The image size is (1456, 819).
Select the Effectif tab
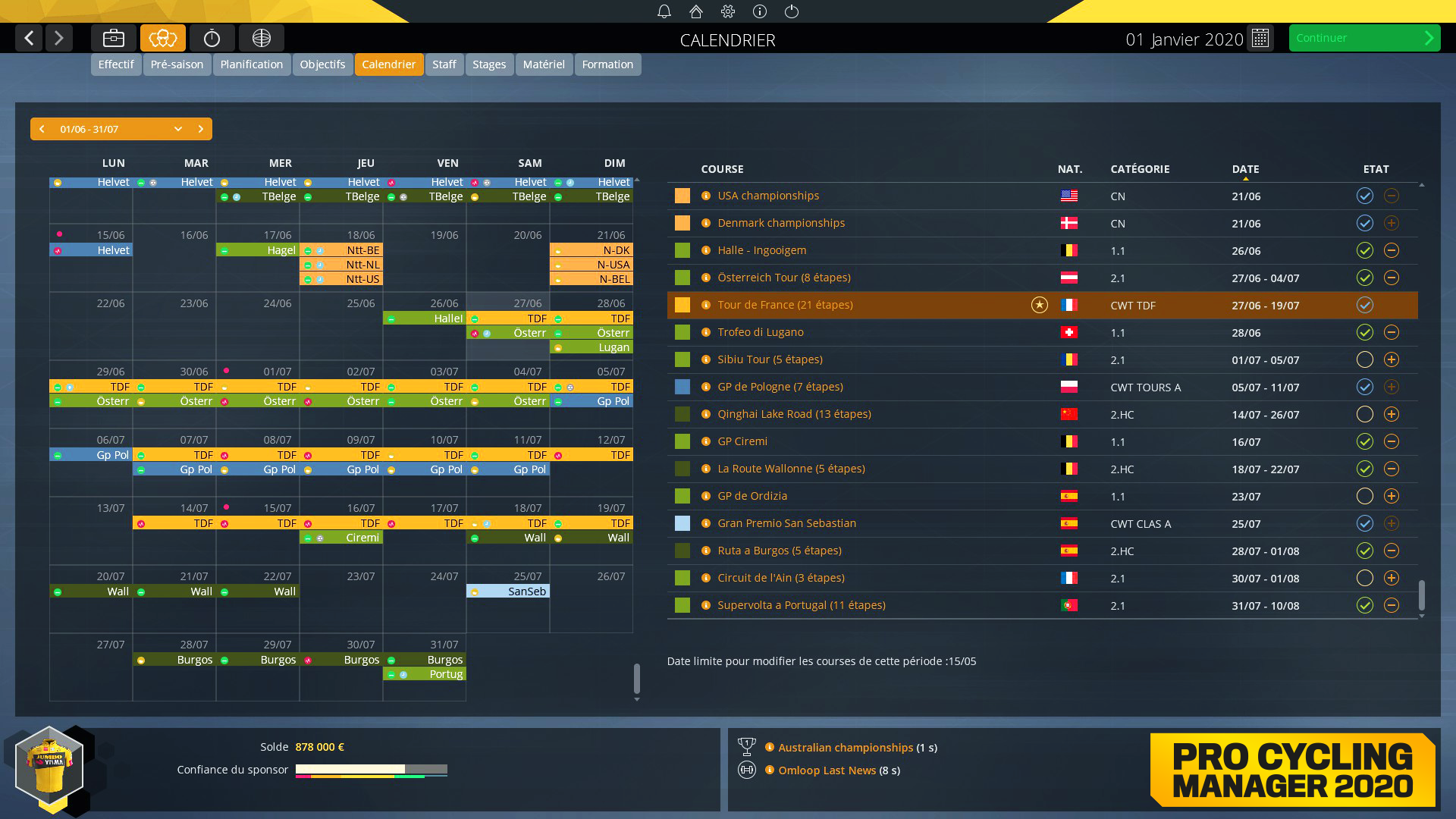[115, 63]
